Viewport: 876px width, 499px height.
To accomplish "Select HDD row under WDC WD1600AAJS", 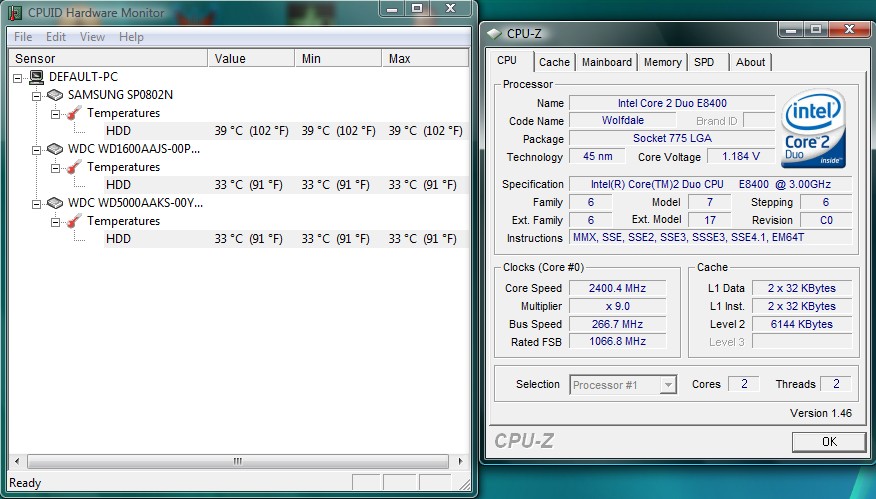I will (x=285, y=185).
